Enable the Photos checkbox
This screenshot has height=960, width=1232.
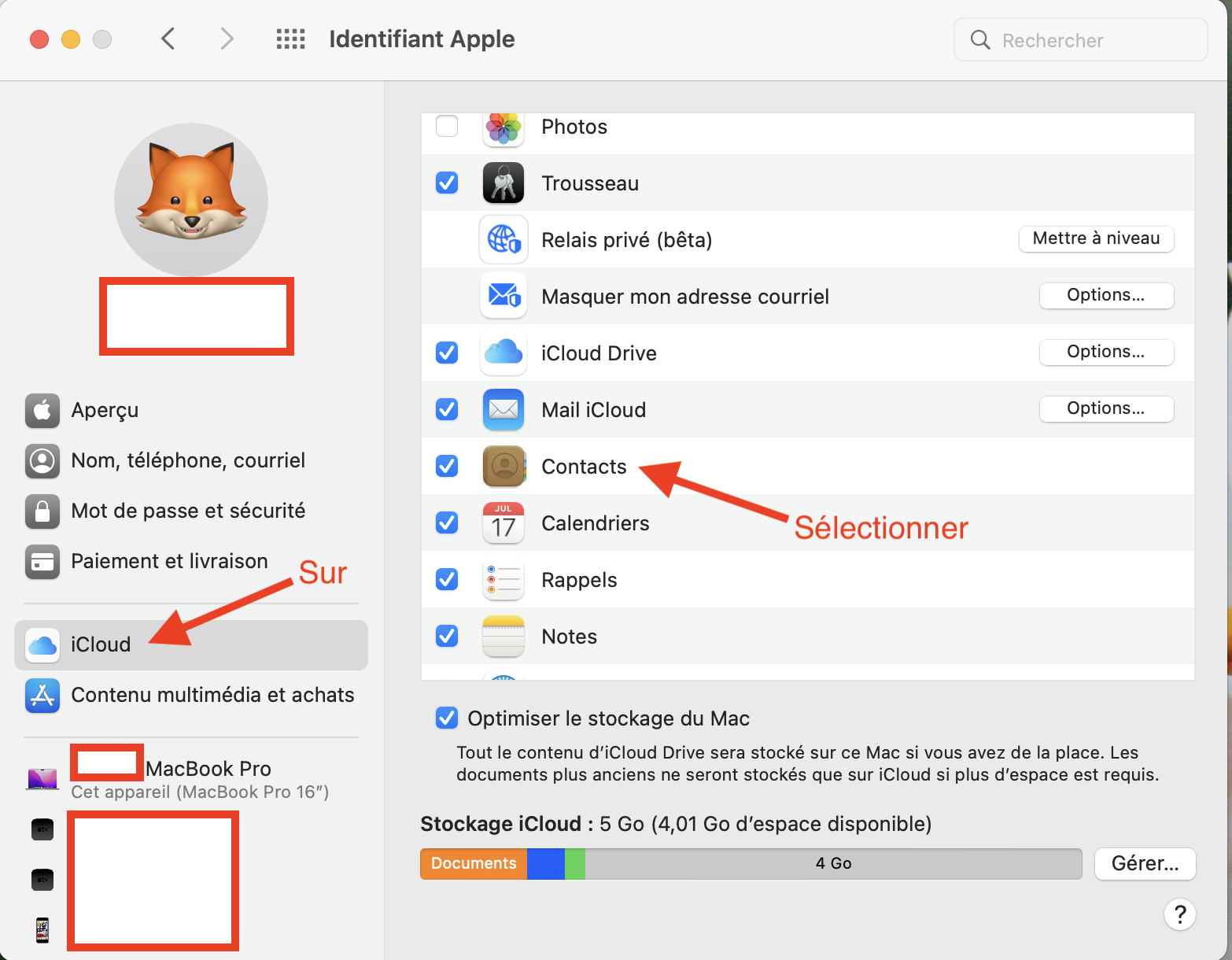pyautogui.click(x=447, y=127)
